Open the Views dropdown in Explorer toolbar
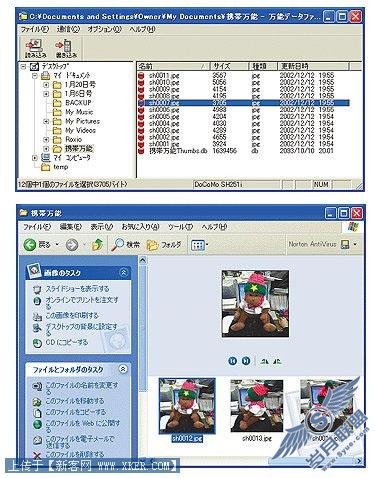375x478 pixels. tap(199, 246)
